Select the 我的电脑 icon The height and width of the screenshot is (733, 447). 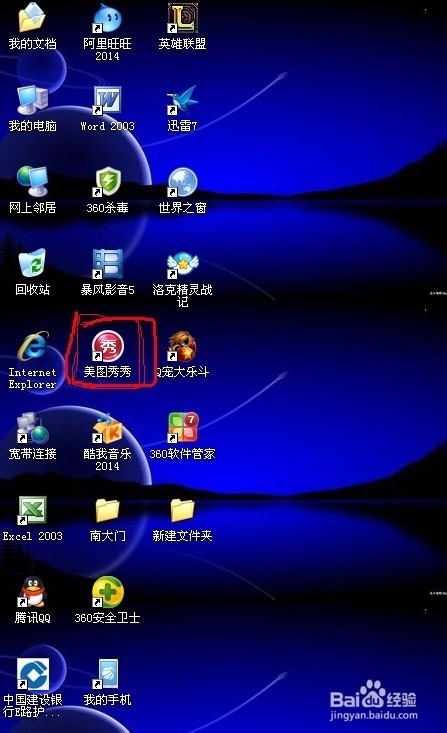32,101
